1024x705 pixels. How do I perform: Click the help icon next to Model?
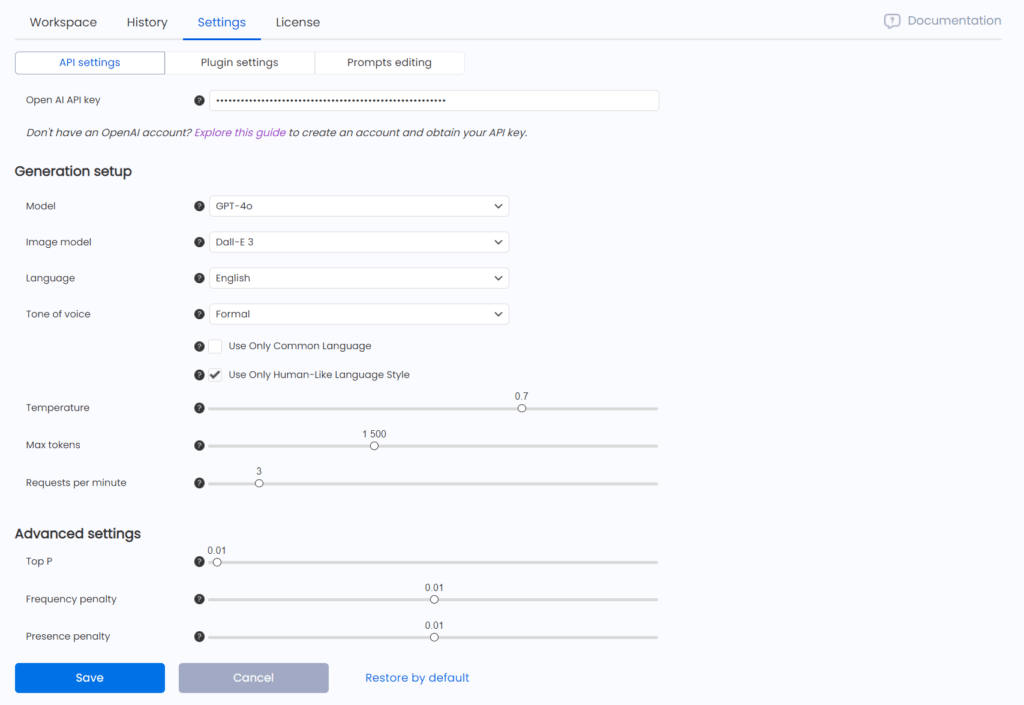pos(199,206)
